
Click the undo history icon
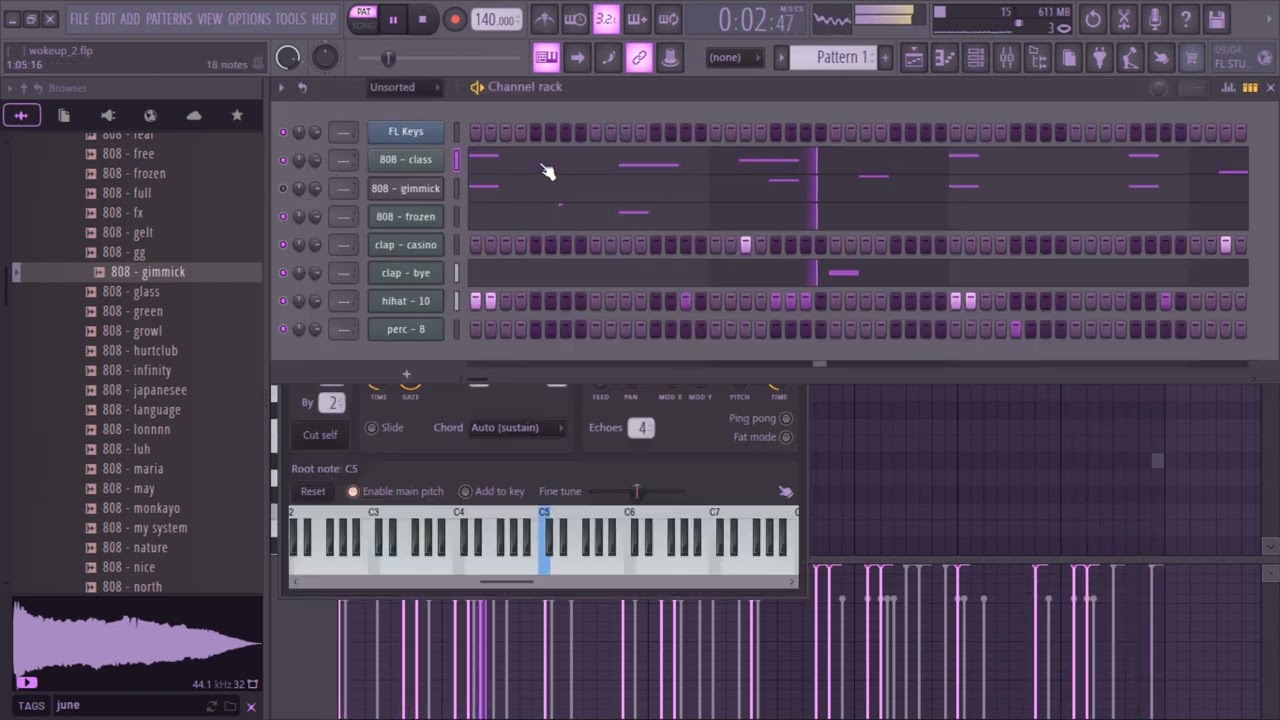coord(1093,19)
